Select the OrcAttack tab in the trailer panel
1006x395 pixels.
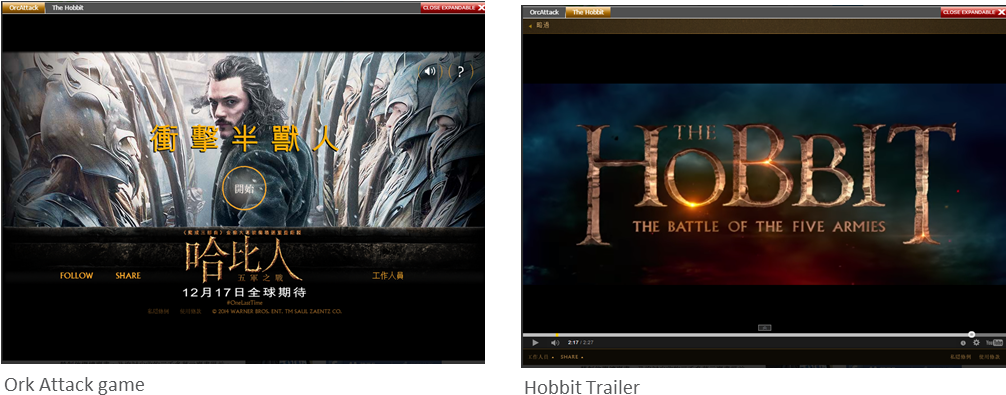coord(544,12)
